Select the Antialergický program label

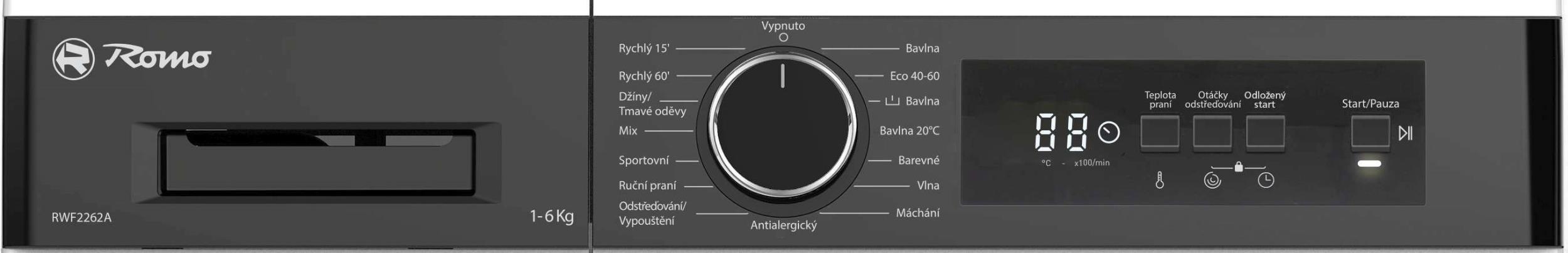[x=783, y=225]
